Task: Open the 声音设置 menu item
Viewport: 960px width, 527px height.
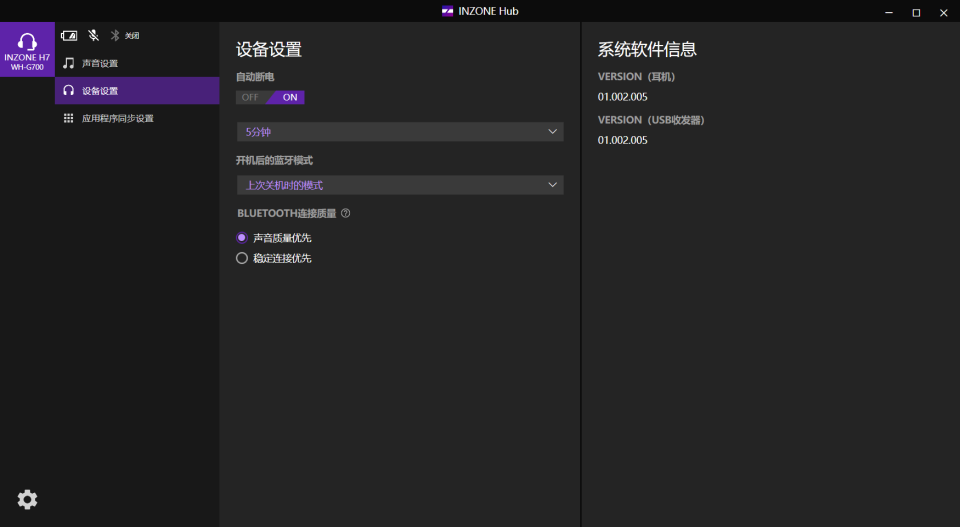Action: (137, 63)
